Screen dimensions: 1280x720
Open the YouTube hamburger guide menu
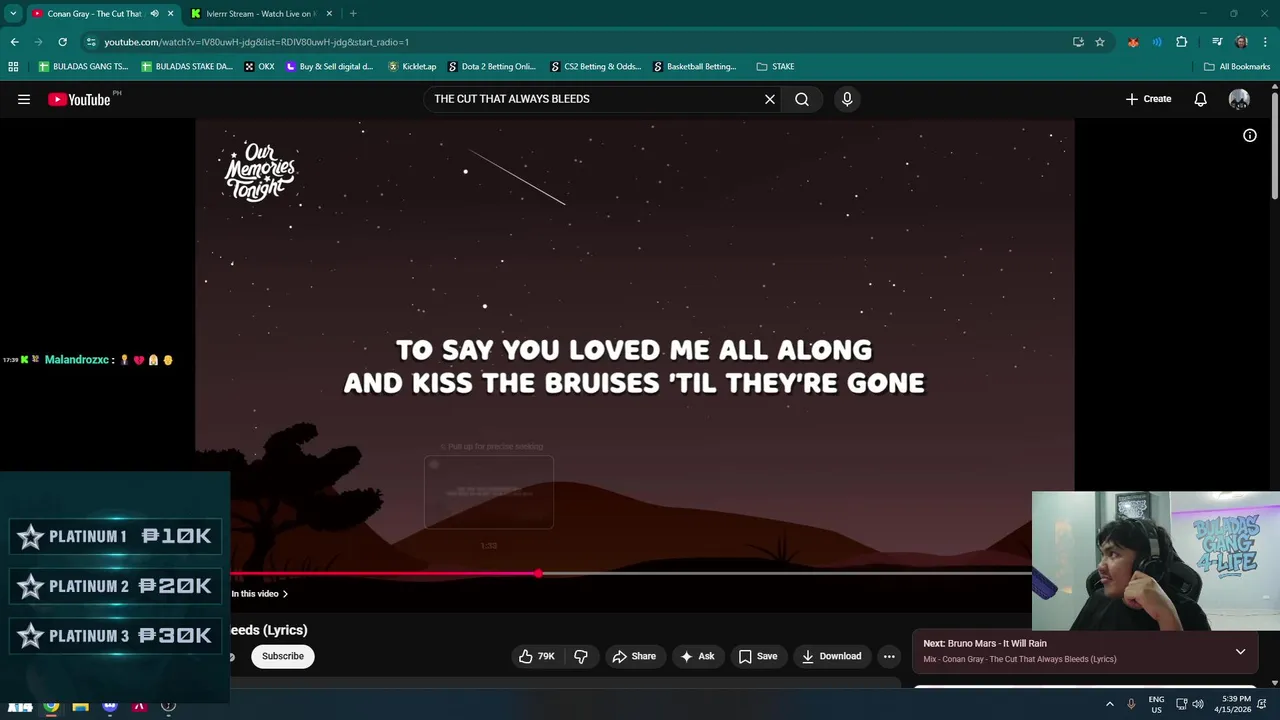(x=24, y=99)
